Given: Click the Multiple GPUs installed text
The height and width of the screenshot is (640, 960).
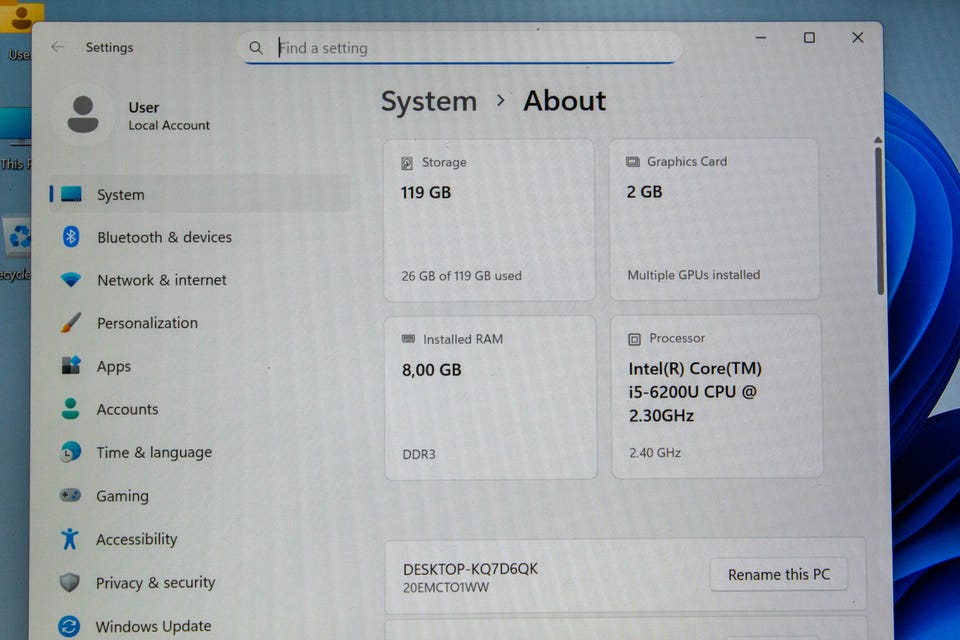Looking at the screenshot, I should [x=694, y=275].
